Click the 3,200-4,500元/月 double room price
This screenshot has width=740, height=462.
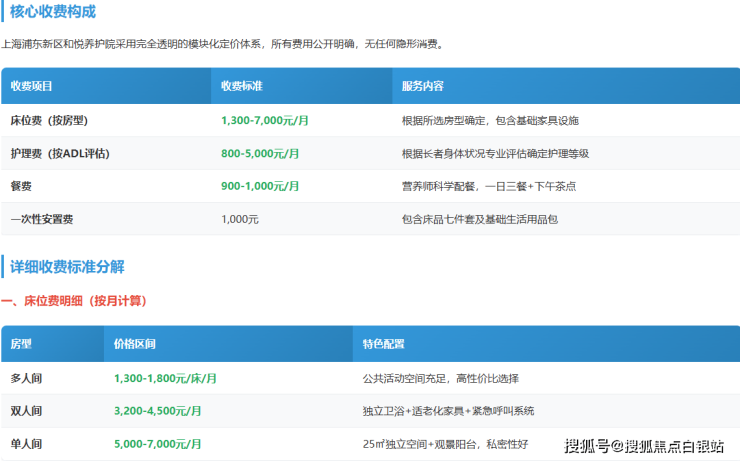(x=157, y=411)
